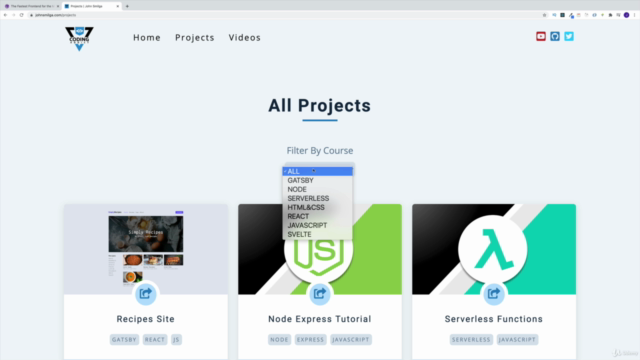Click the Node Express Tutorial title
Viewport: 640px width, 360px height.
(x=320, y=319)
